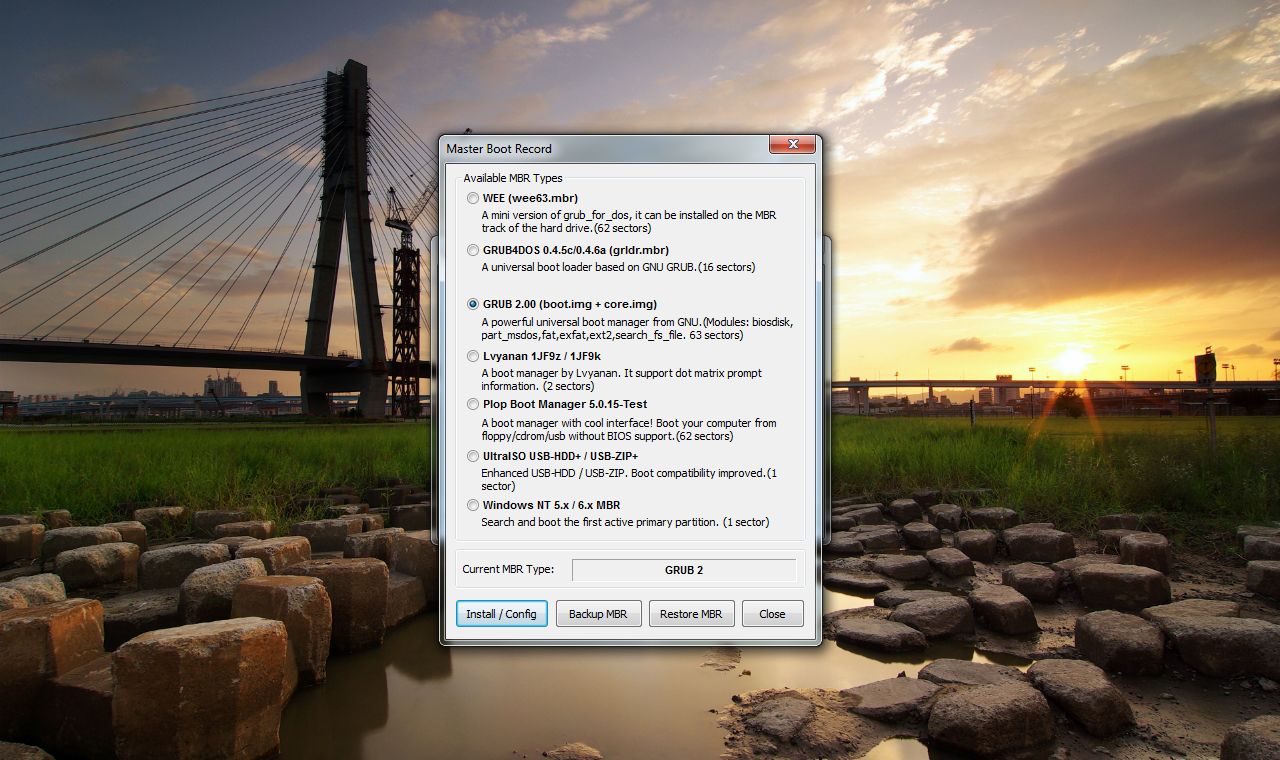Pick the Lvyanan 1JF9z / 1JF9k option
The image size is (1280, 760).
[x=534, y=356]
